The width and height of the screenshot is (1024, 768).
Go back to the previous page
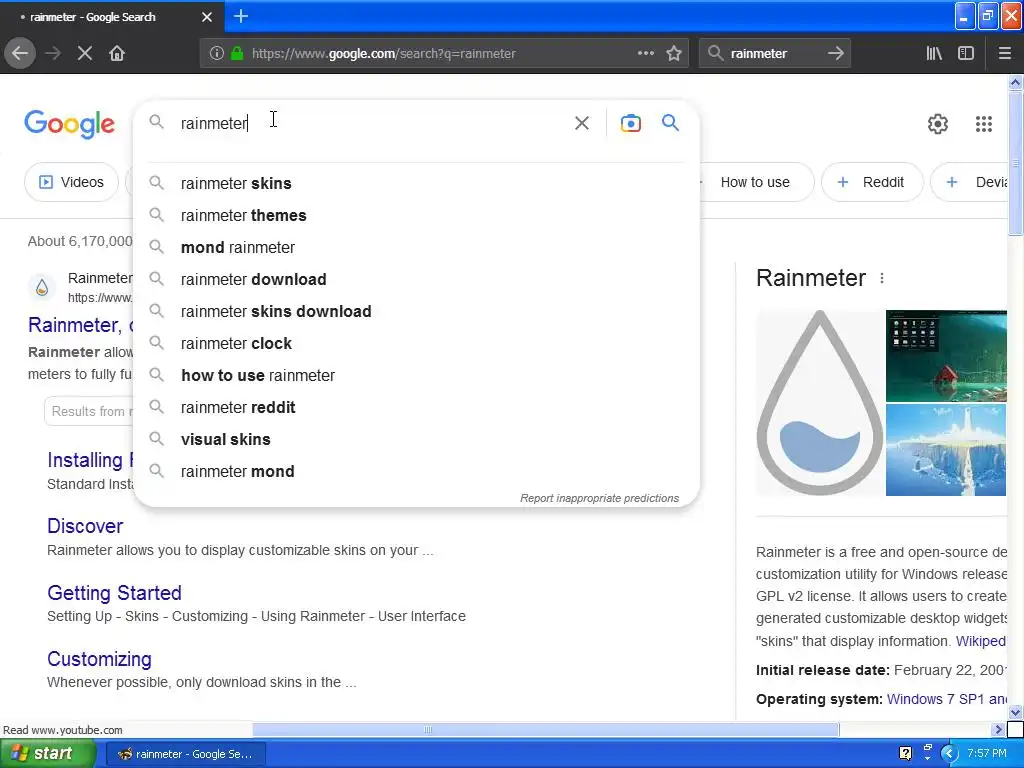(20, 54)
